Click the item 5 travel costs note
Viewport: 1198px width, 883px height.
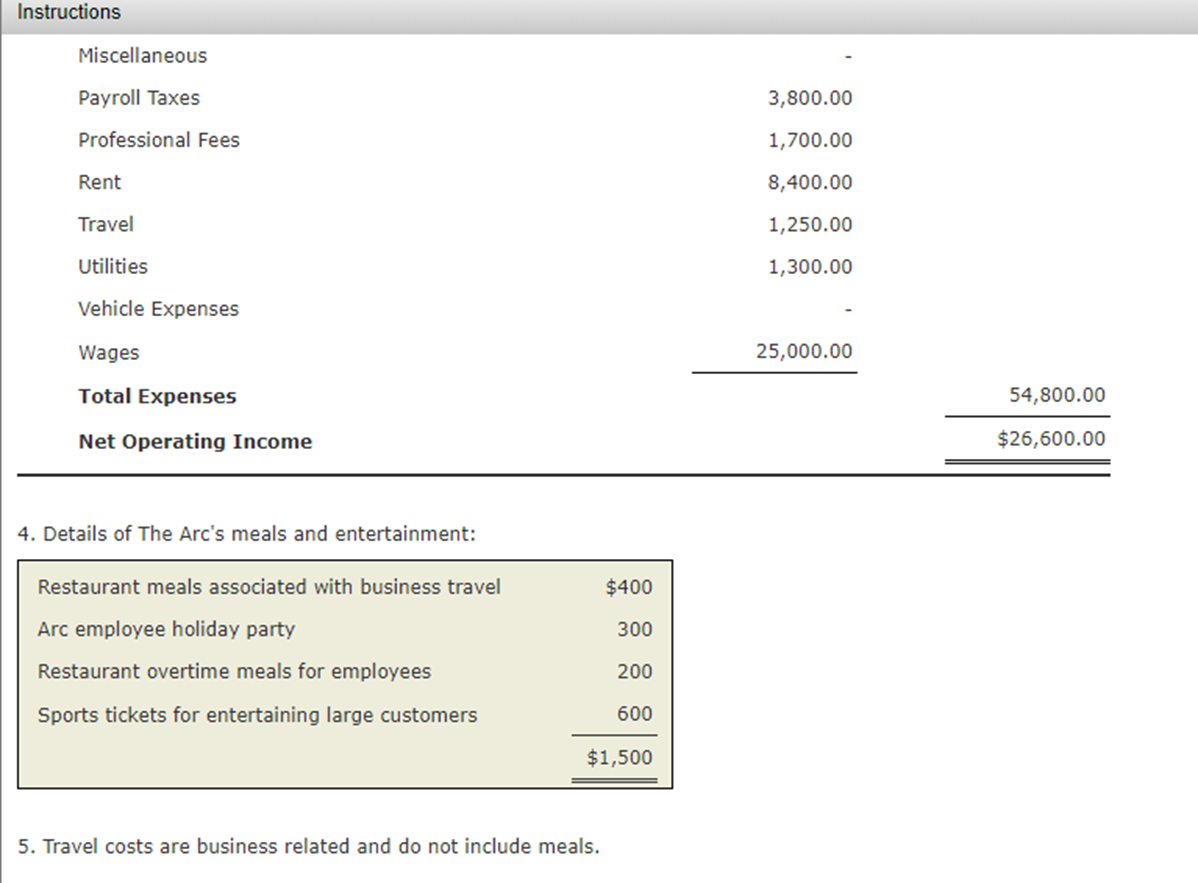coord(309,846)
